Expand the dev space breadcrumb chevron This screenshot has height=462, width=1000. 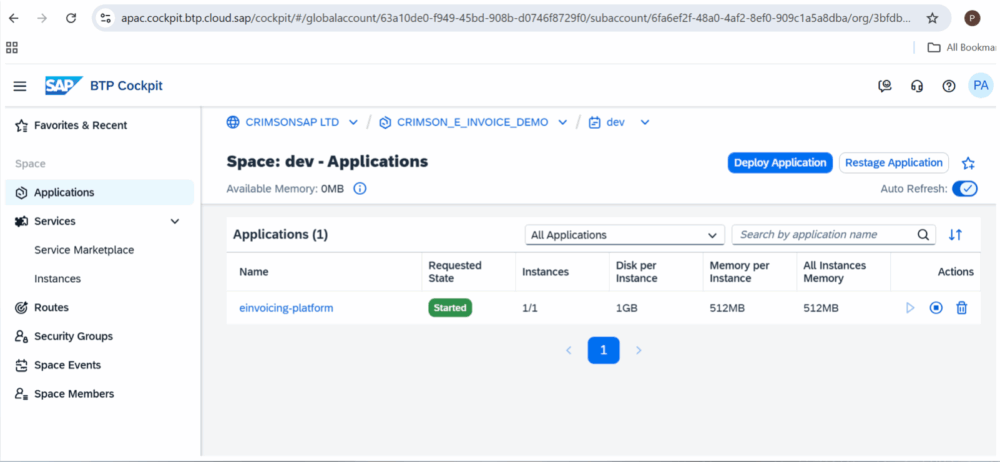(645, 122)
